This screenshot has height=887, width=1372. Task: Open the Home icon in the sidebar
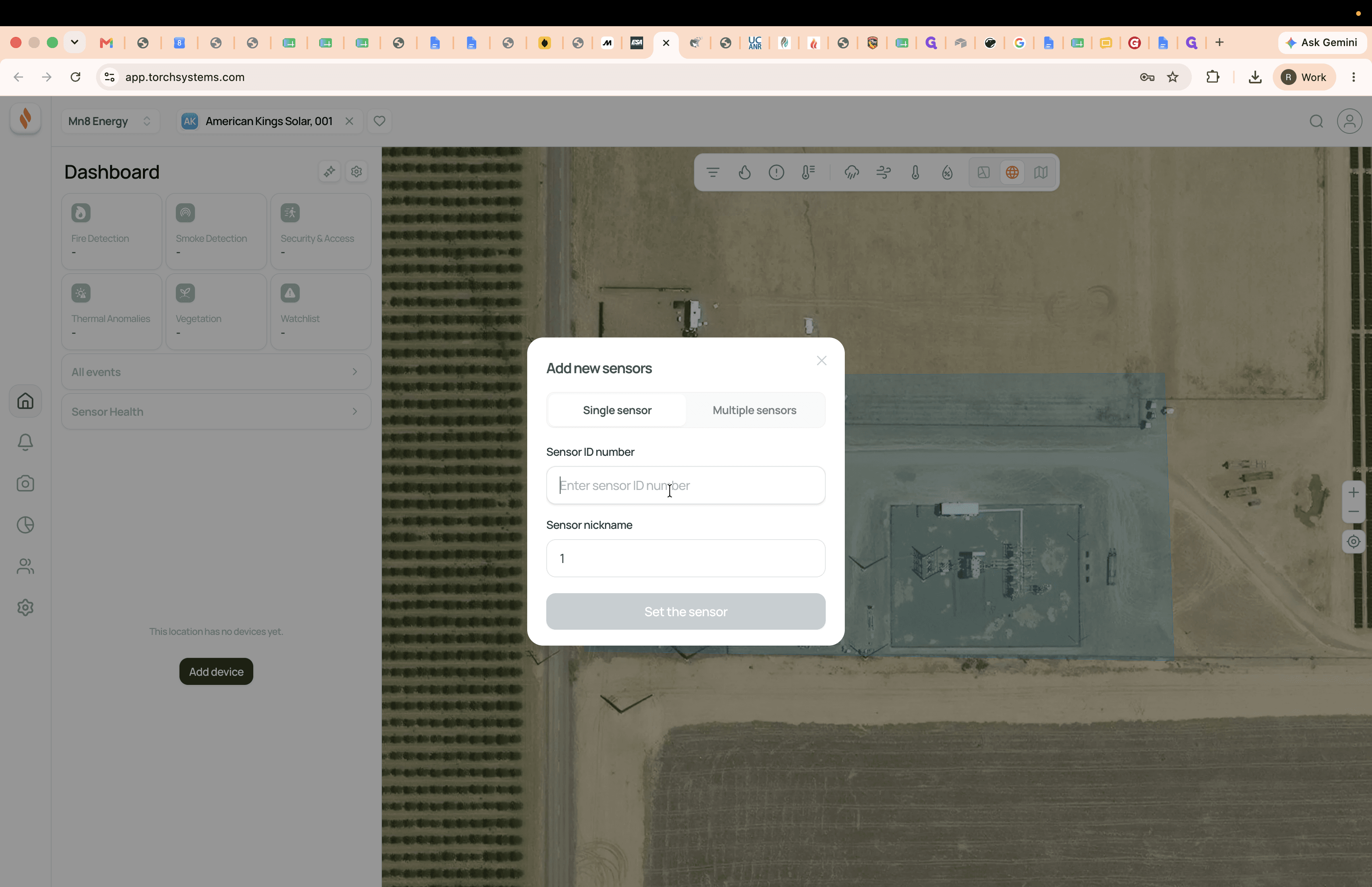tap(25, 401)
